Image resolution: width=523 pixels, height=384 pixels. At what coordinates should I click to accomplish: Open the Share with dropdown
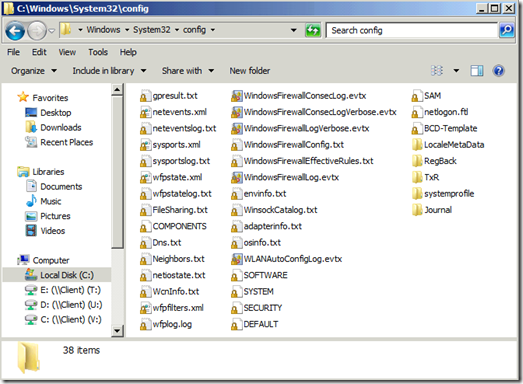(188, 71)
